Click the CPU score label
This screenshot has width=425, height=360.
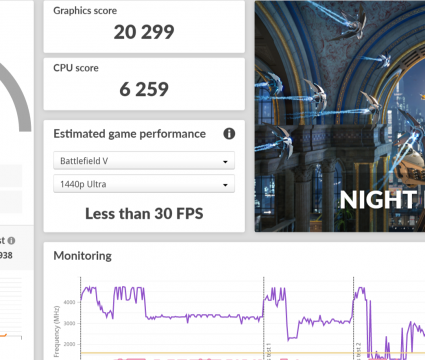pos(76,68)
